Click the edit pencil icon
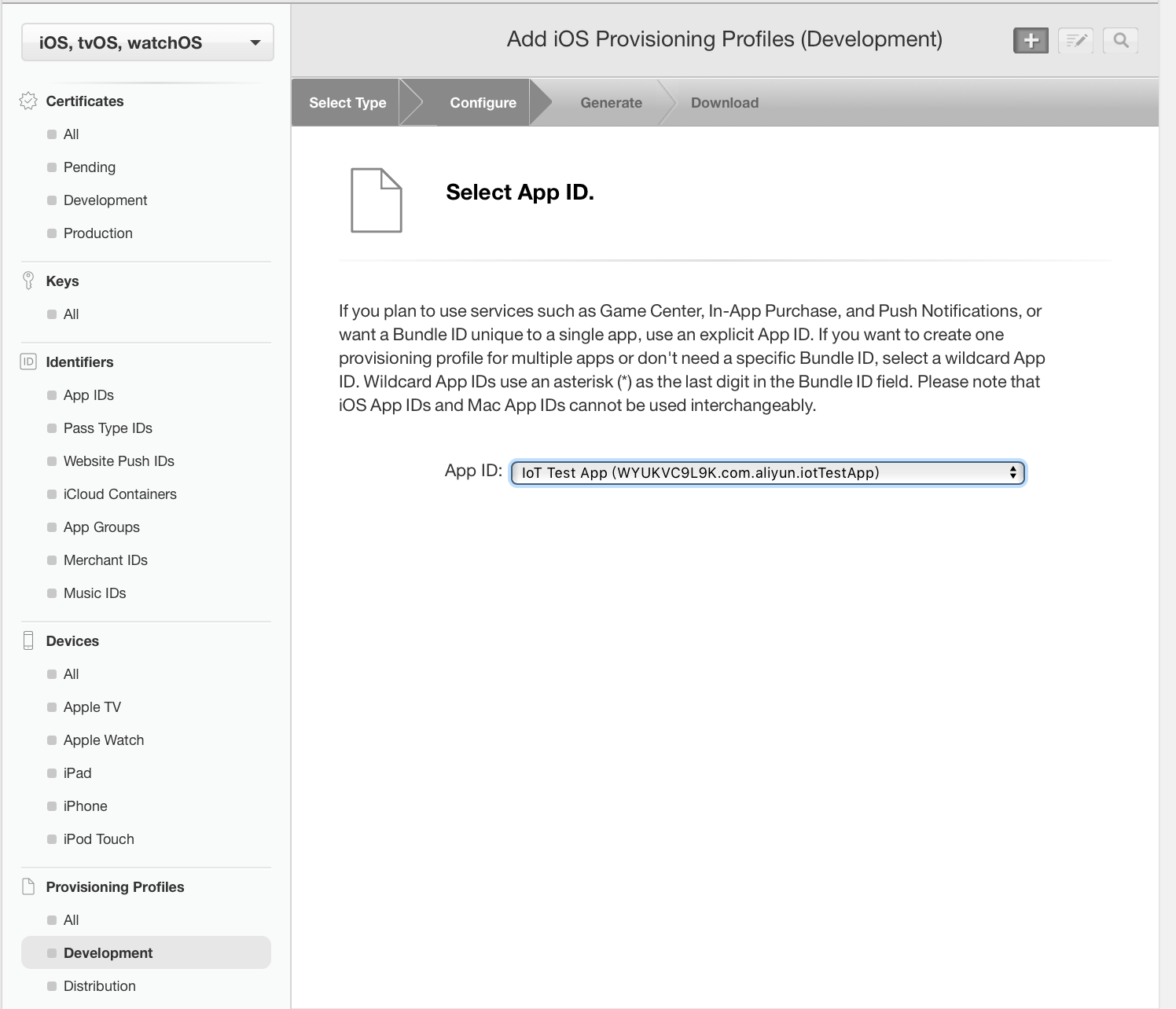 [x=1075, y=40]
